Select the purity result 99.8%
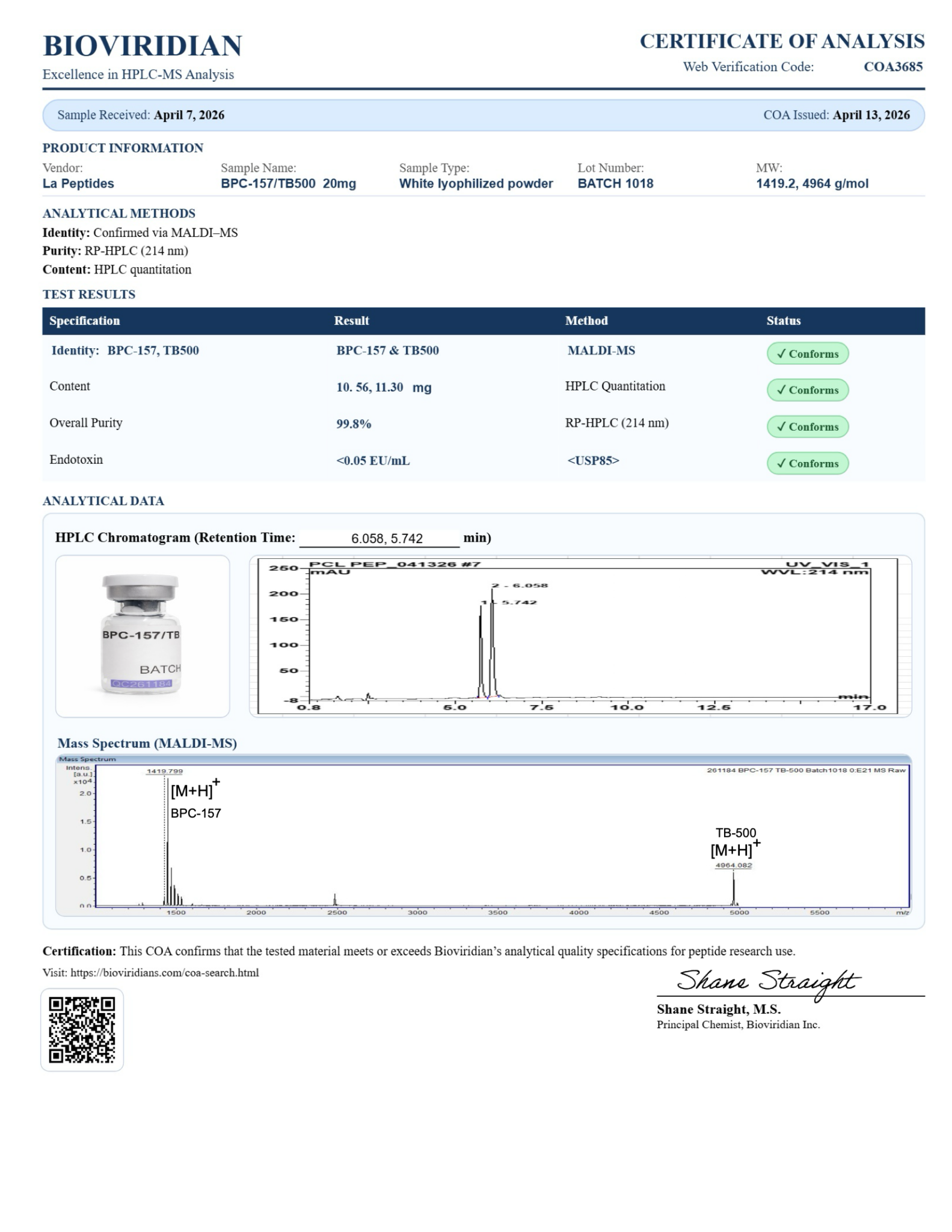The width and height of the screenshot is (952, 1232). (354, 424)
